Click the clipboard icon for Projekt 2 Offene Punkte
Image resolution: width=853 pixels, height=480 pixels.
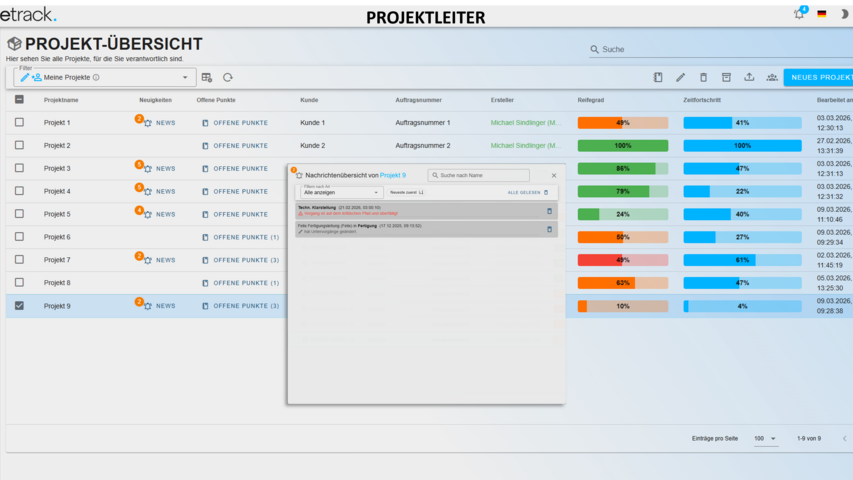[205, 146]
